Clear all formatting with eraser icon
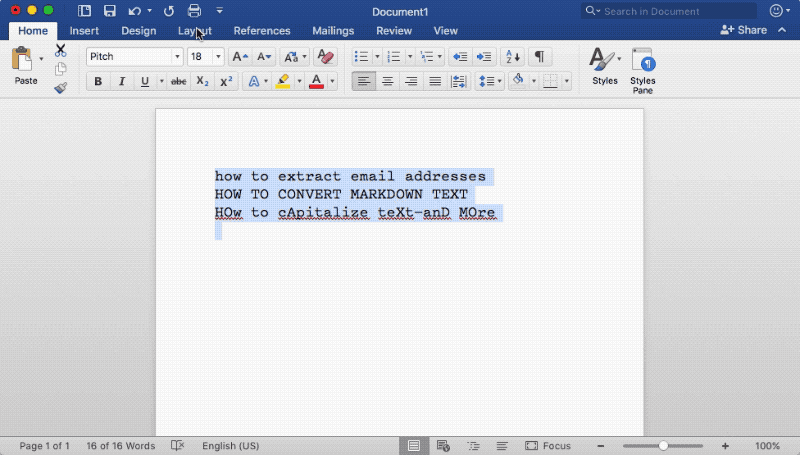 pos(325,57)
